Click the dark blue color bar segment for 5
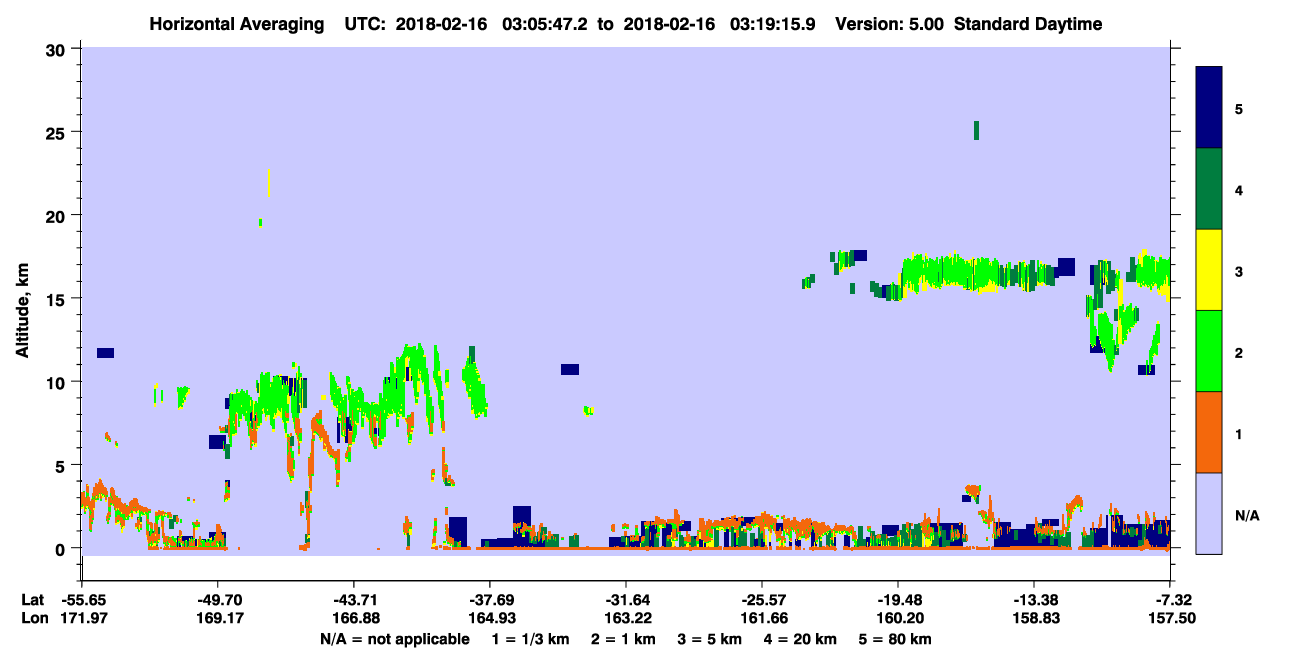The width and height of the screenshot is (1300, 667). [x=1209, y=108]
